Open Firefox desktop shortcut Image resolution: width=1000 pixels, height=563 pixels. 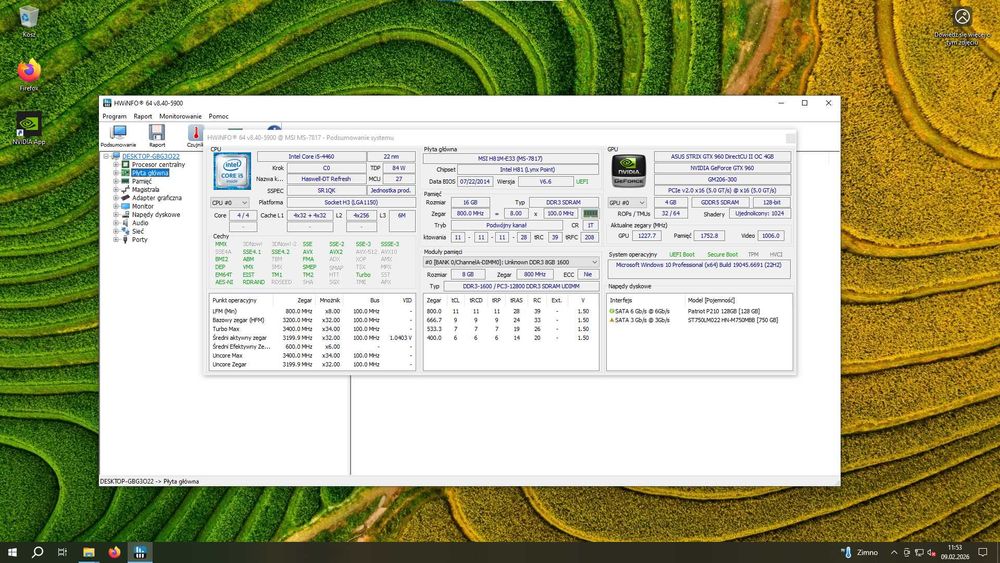pyautogui.click(x=29, y=75)
